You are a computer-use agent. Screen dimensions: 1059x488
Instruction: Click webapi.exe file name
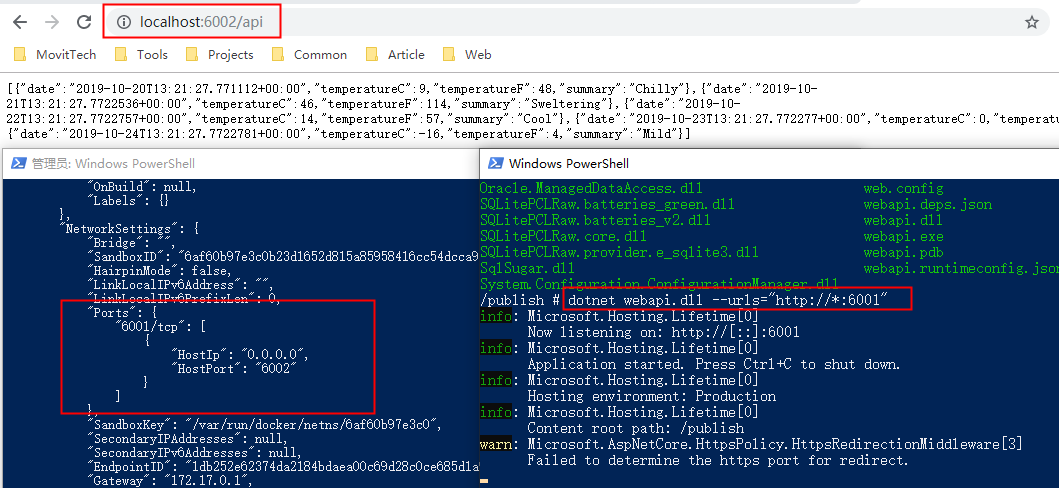click(x=904, y=237)
